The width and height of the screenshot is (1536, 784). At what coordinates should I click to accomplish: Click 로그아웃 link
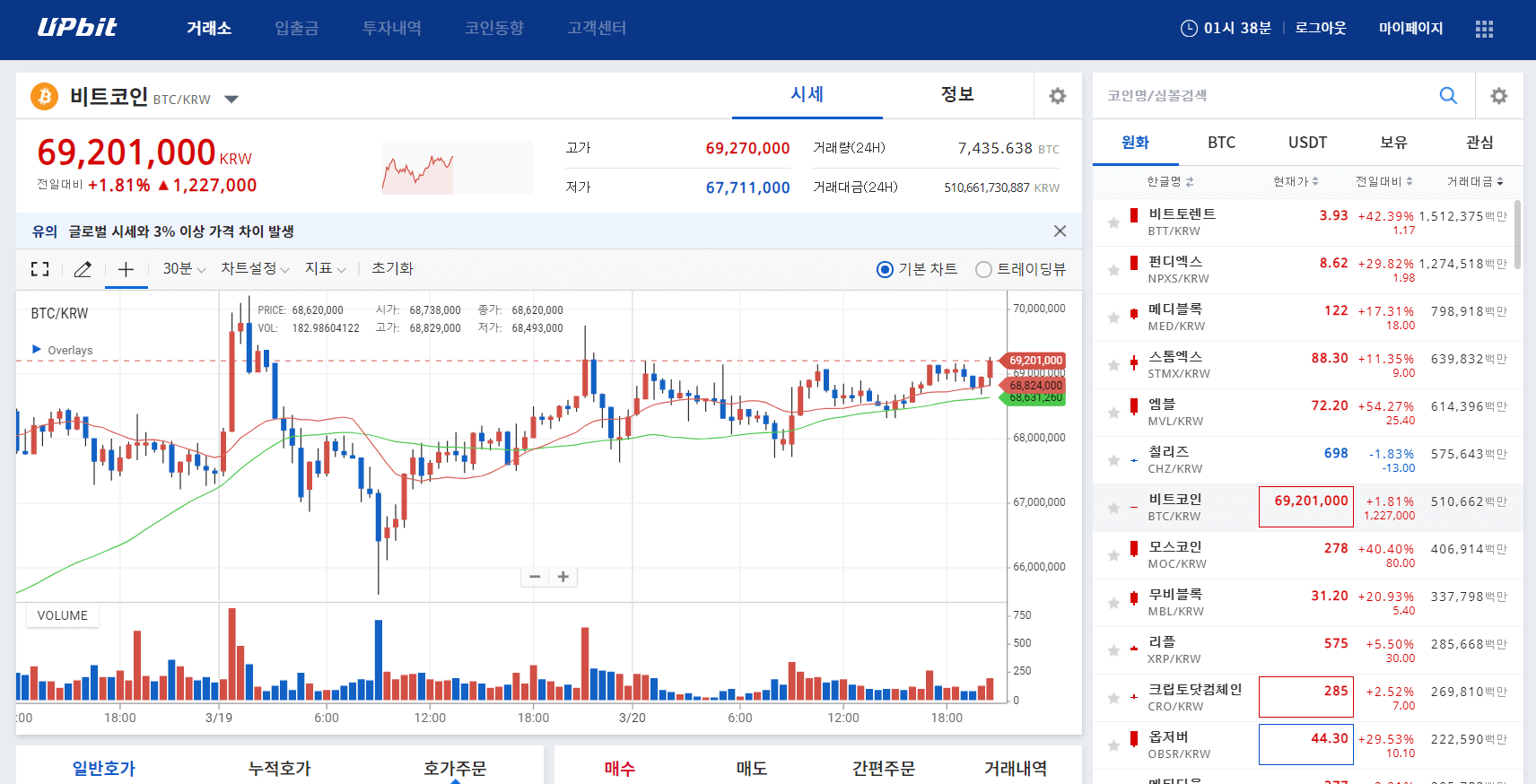click(x=1320, y=29)
